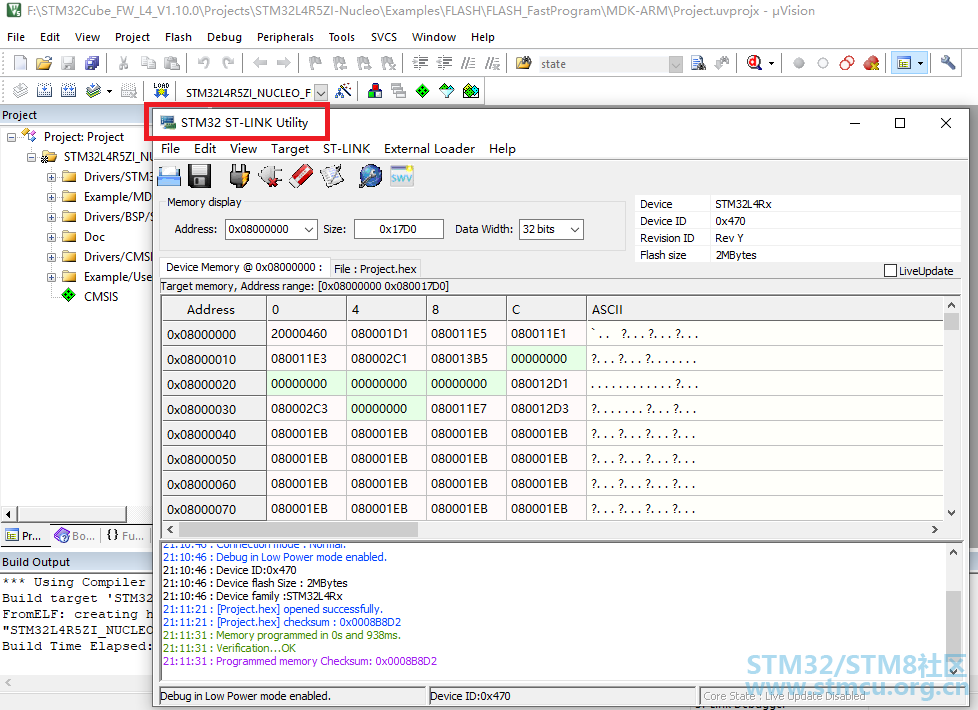Screen dimensions: 978x710
Task: Click the memory table horizontal scrollbar thumb
Action: 298,529
